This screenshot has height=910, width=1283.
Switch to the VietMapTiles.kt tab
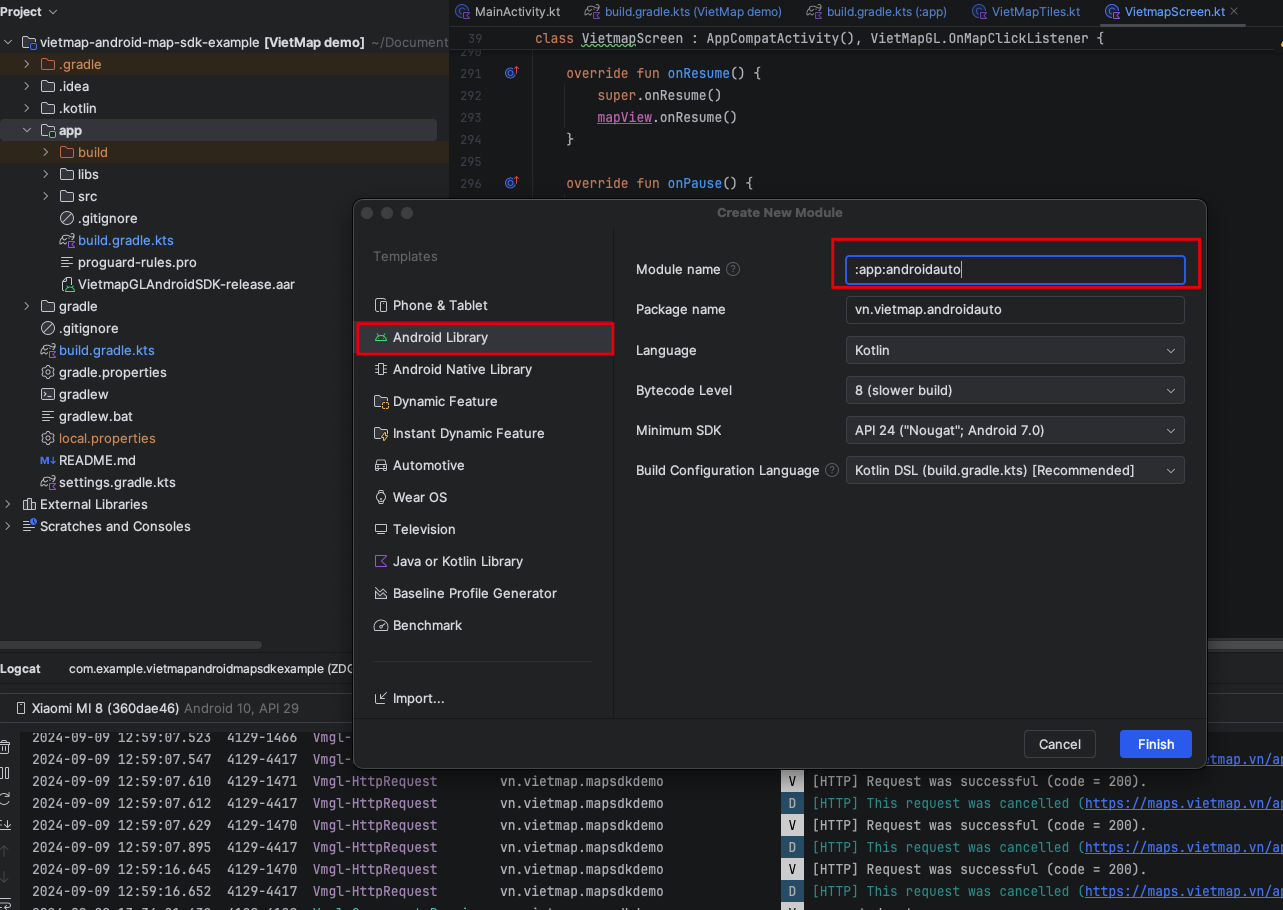[1025, 12]
